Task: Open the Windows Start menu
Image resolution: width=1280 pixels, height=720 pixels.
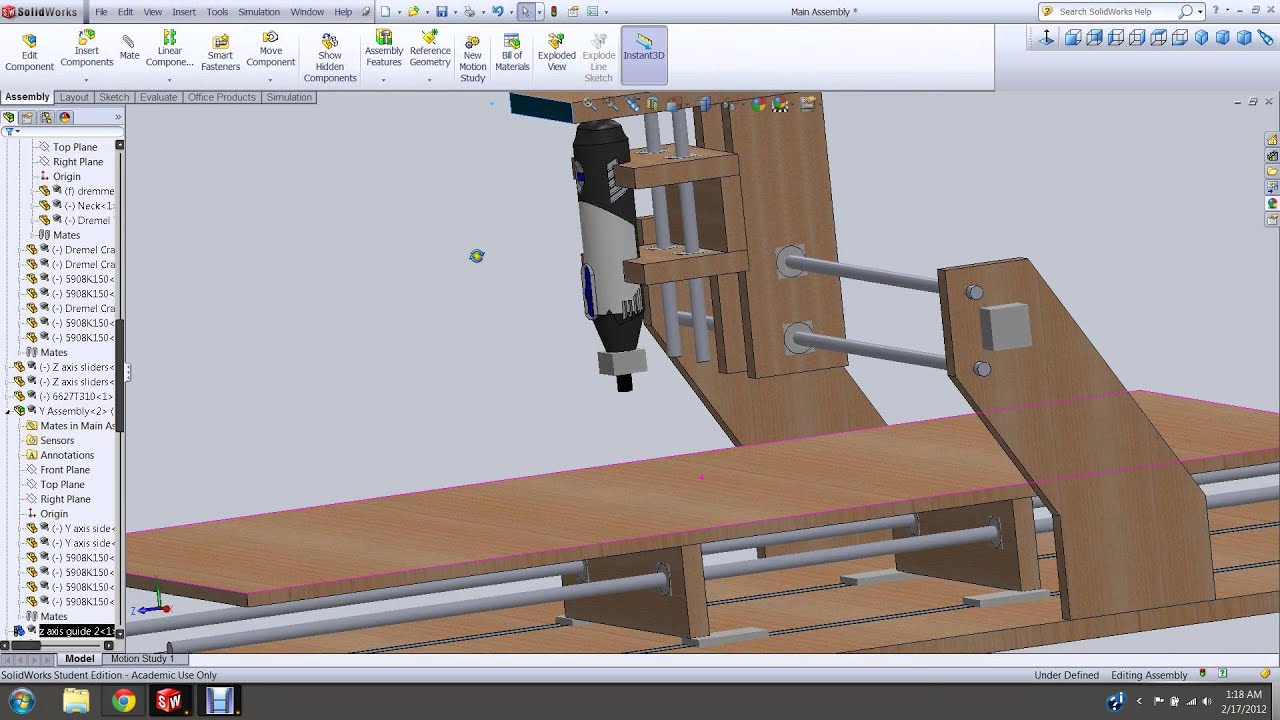Action: tap(22, 701)
